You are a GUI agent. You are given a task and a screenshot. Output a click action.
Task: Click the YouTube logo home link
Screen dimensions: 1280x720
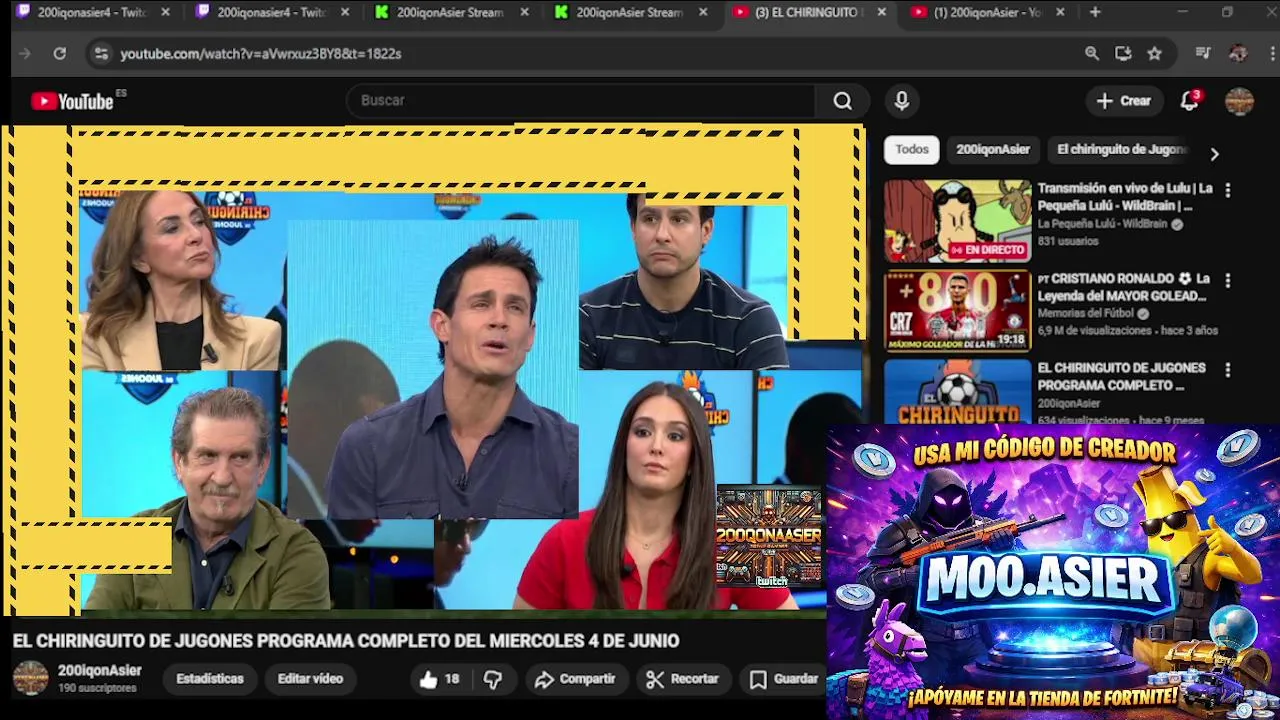72,101
